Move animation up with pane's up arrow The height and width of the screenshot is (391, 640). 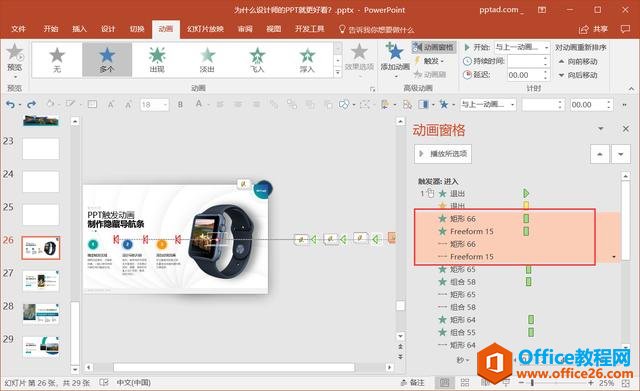coord(600,154)
